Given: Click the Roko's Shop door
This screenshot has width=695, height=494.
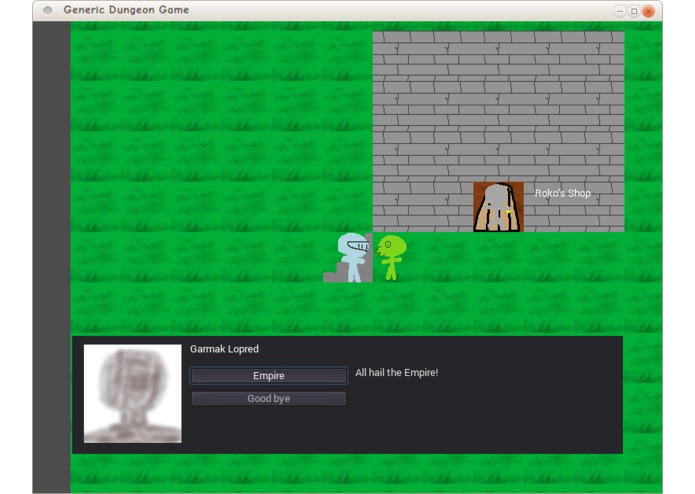Looking at the screenshot, I should point(498,207).
